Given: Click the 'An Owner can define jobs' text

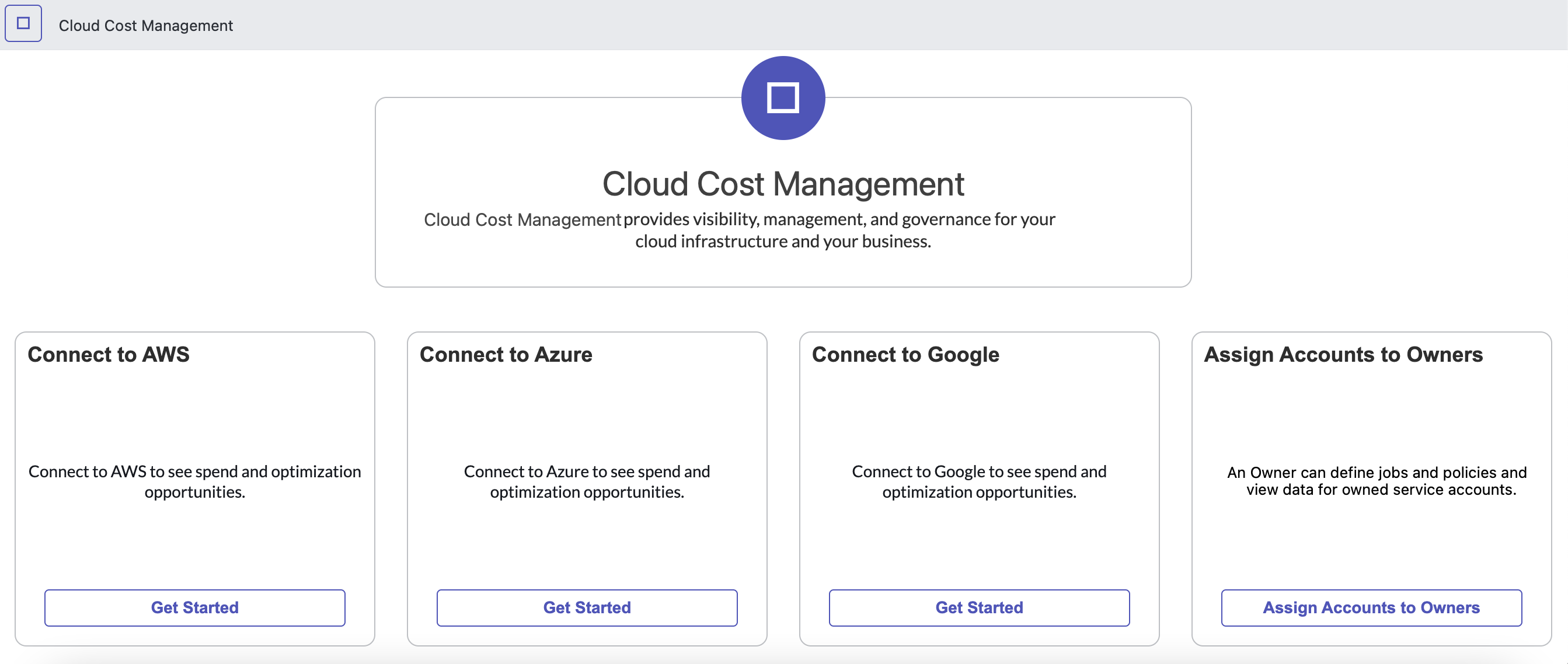Looking at the screenshot, I should coord(1377,481).
